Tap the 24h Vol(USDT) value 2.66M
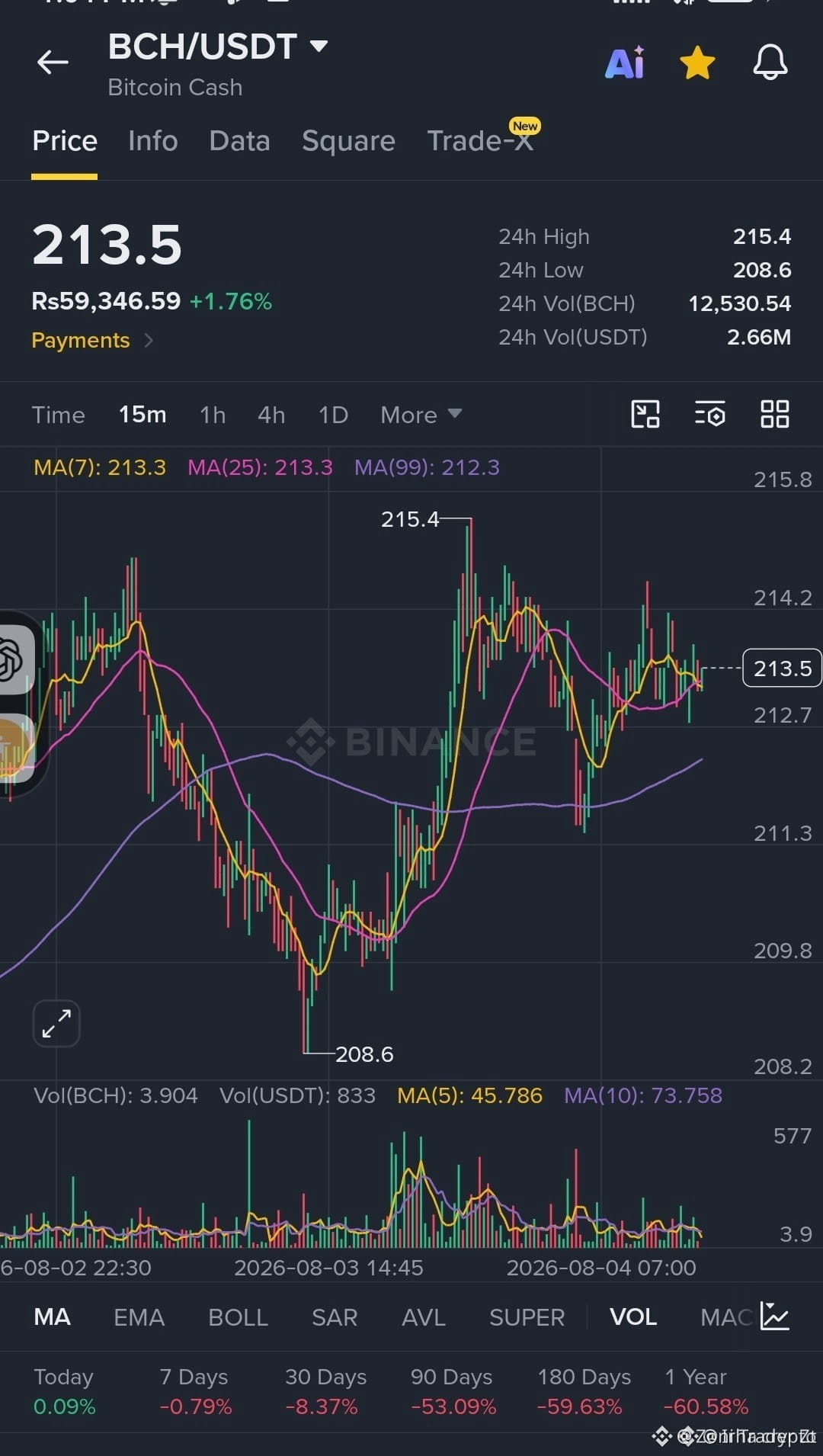 click(x=759, y=338)
